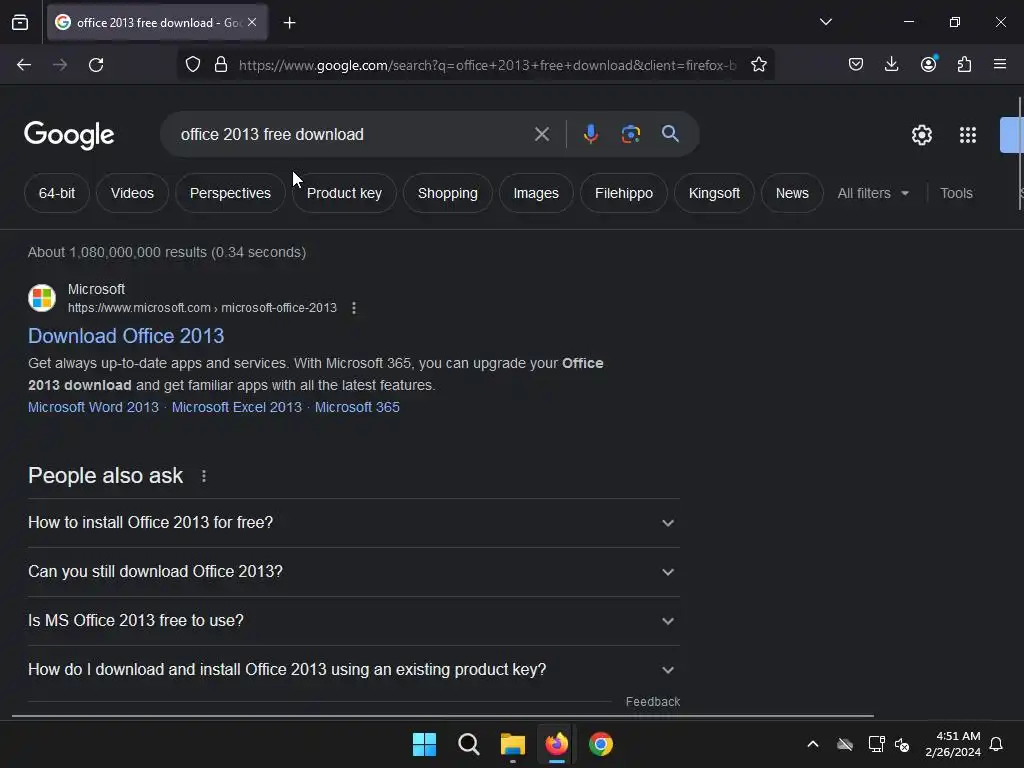Open the taskbar clock and date
This screenshot has width=1024, height=768.
953,744
